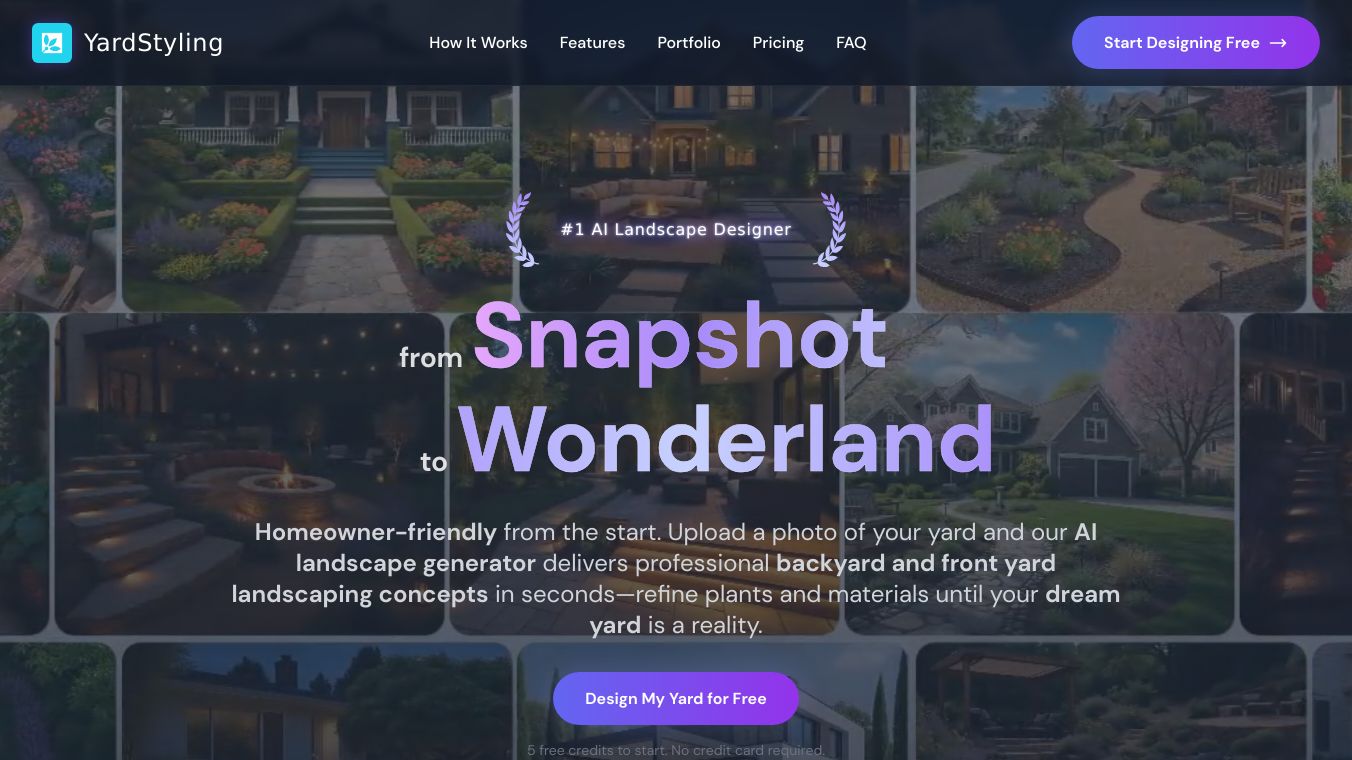
Task: Open the gravel path with bench thumbnail
Action: click(1111, 198)
